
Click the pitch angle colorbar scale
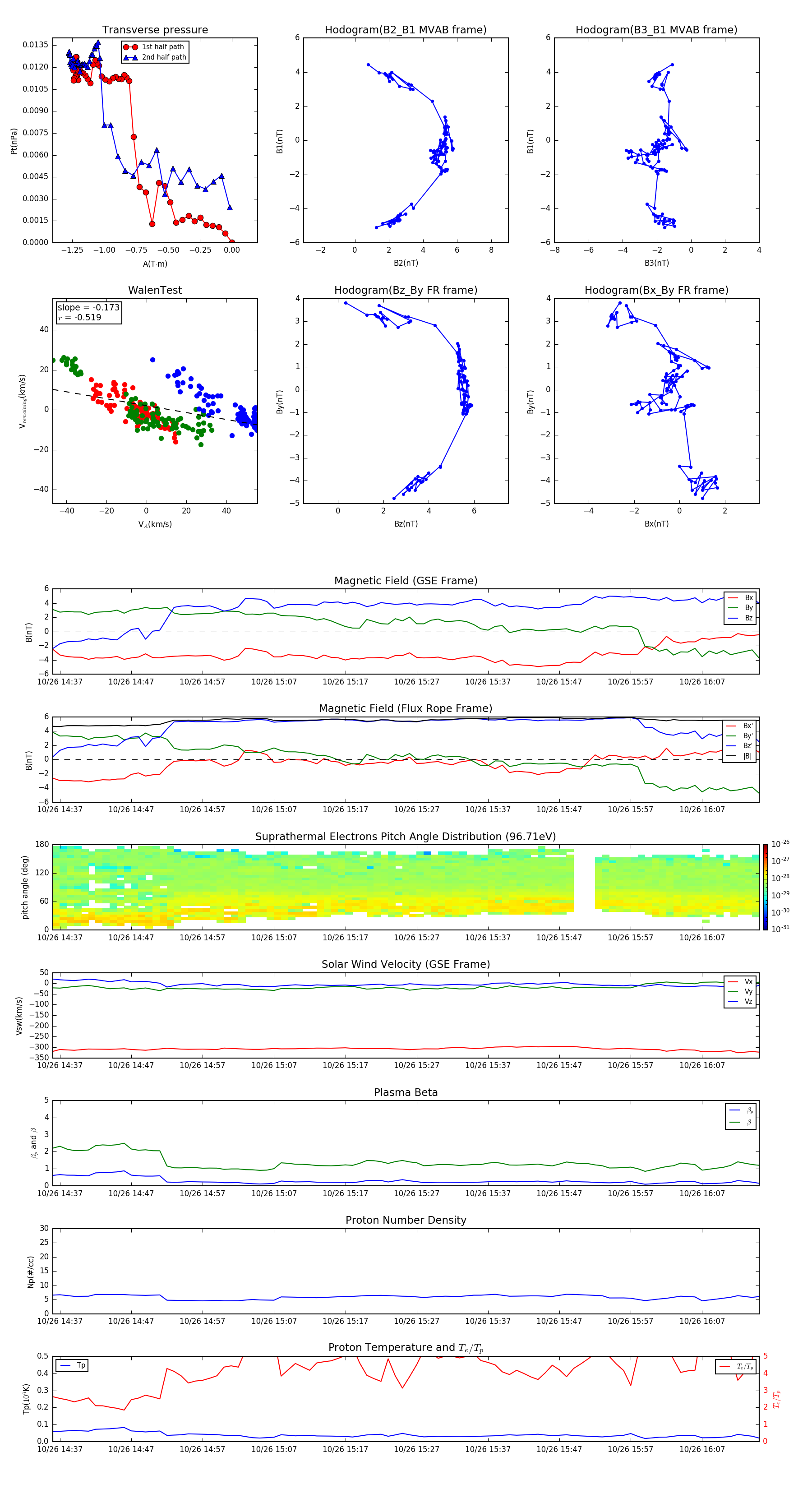[765, 887]
